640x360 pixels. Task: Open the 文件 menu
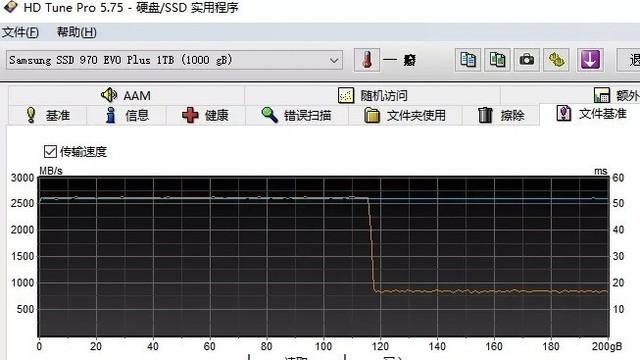coord(20,32)
